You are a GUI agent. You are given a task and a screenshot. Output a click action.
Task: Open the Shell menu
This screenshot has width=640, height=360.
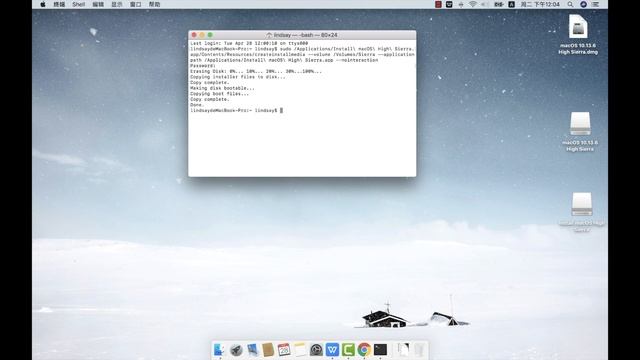point(78,4)
